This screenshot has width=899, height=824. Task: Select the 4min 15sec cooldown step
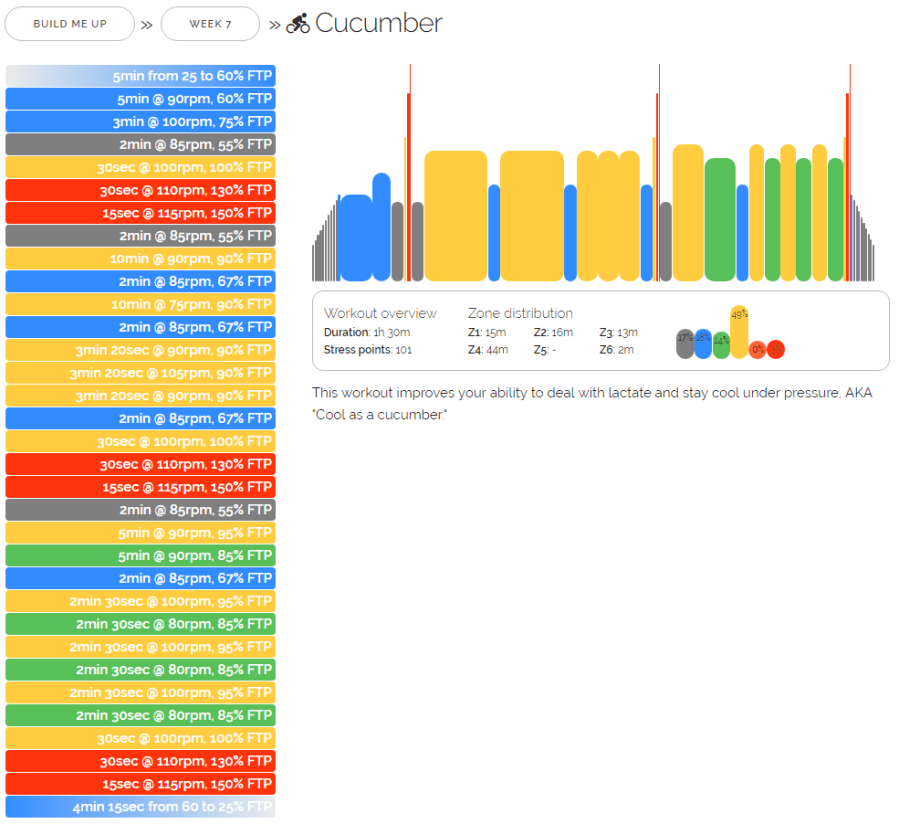point(140,807)
